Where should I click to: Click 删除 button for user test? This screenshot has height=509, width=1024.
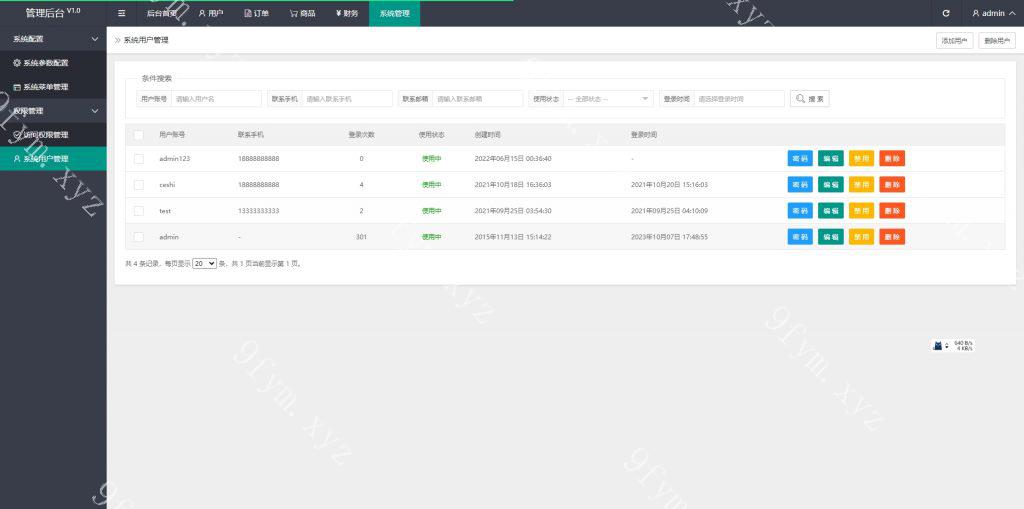pyautogui.click(x=892, y=210)
